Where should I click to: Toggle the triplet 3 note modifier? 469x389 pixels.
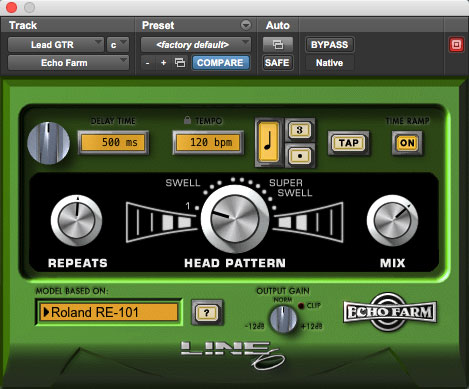tap(299, 130)
